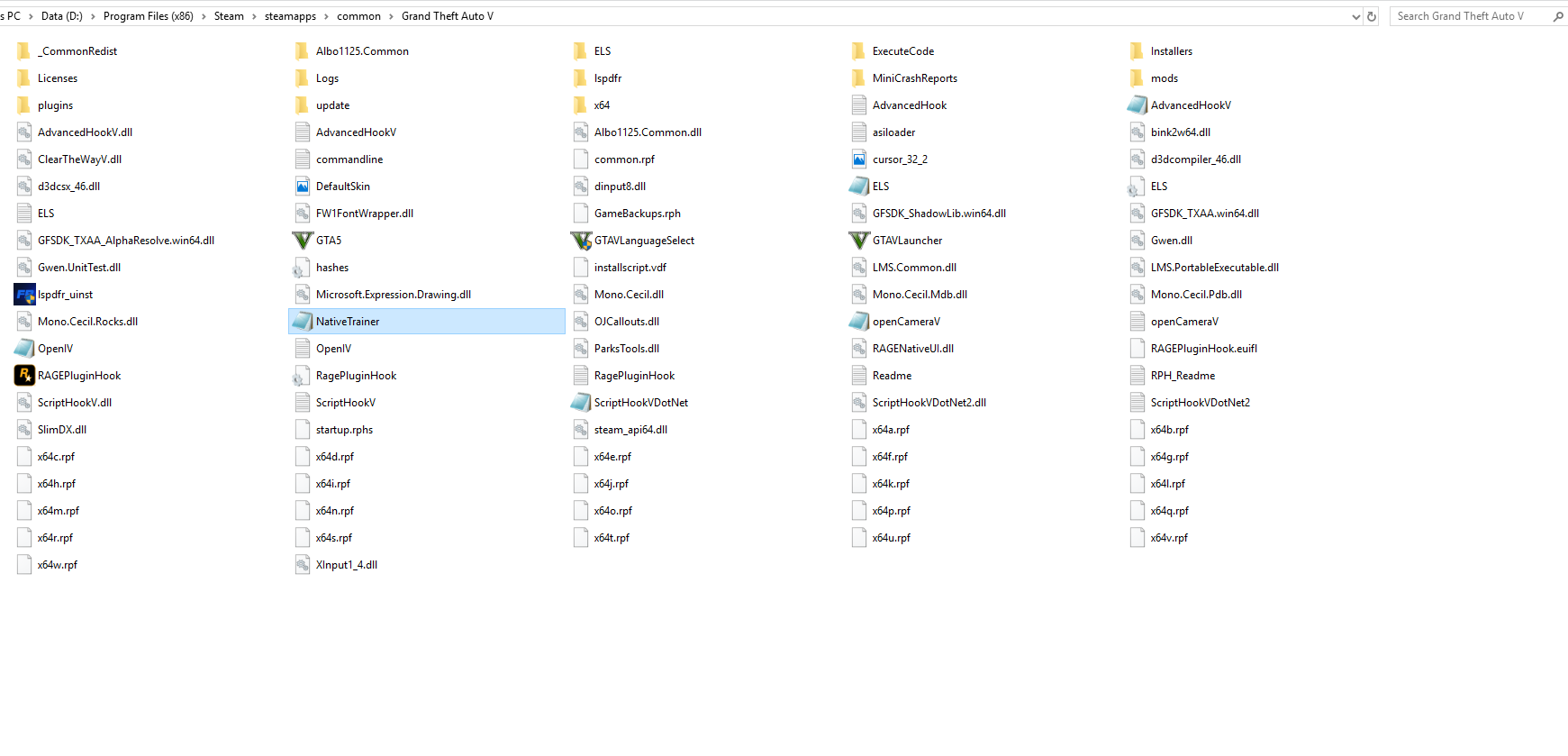This screenshot has width=1568, height=756.
Task: Select the common.rpf file icon
Action: (581, 159)
